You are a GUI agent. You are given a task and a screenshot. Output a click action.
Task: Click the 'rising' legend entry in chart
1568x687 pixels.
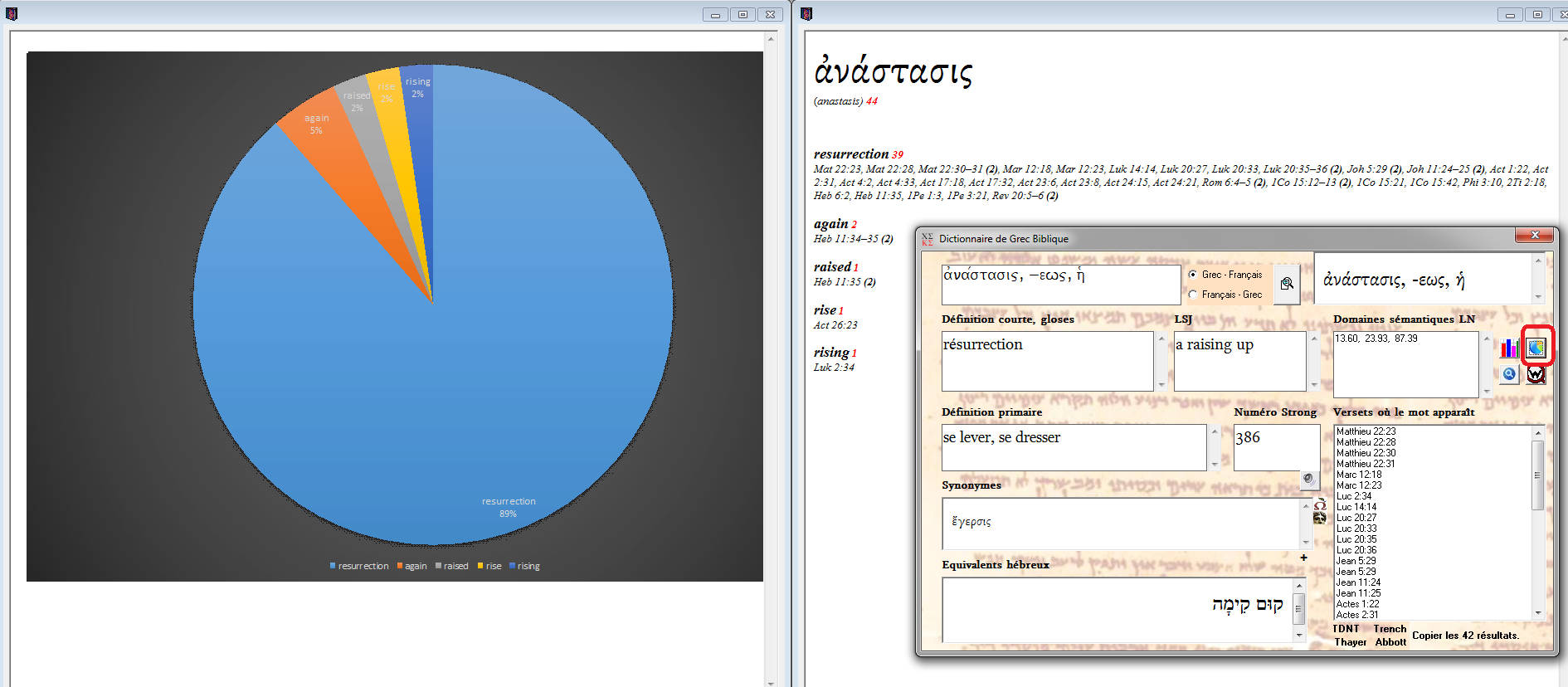tap(524, 566)
